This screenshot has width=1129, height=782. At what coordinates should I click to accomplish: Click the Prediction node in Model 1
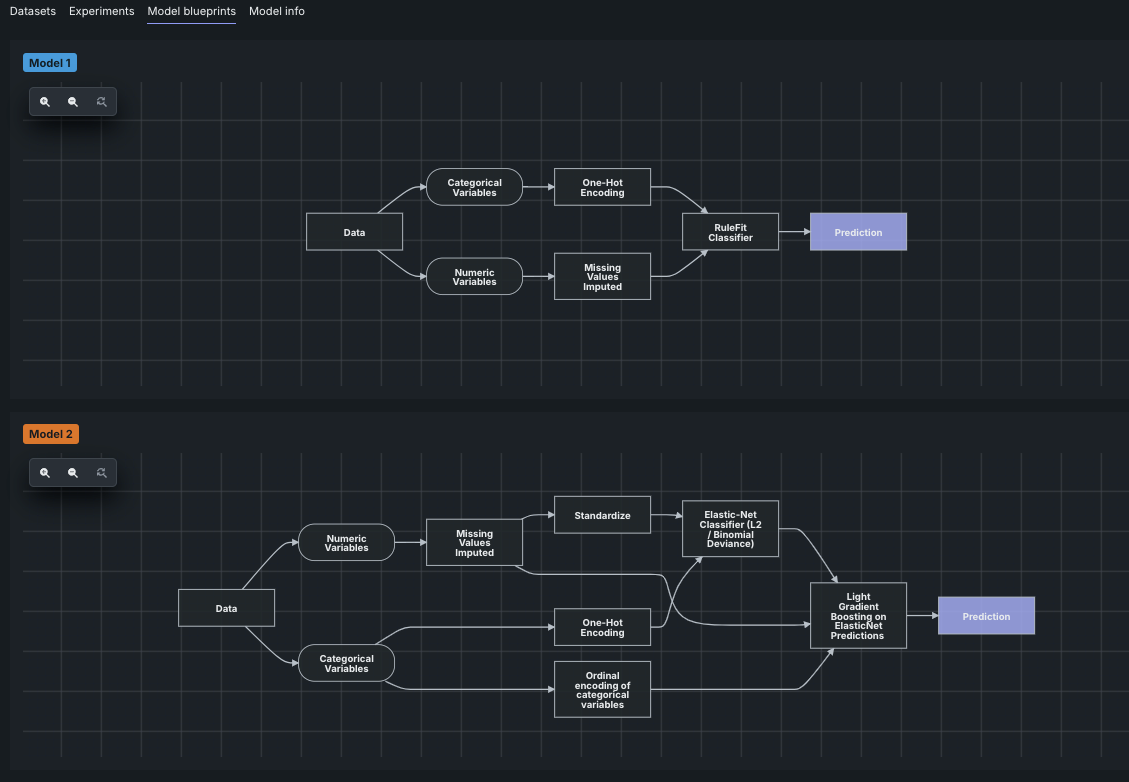click(x=858, y=232)
